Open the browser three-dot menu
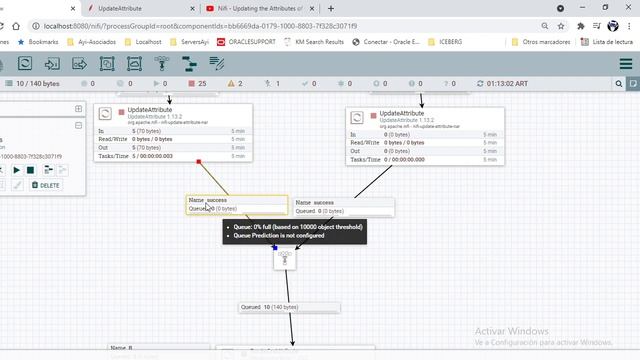 pos(629,26)
